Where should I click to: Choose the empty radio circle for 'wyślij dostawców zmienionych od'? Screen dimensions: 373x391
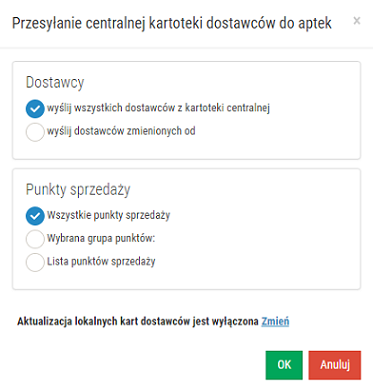[x=35, y=132]
